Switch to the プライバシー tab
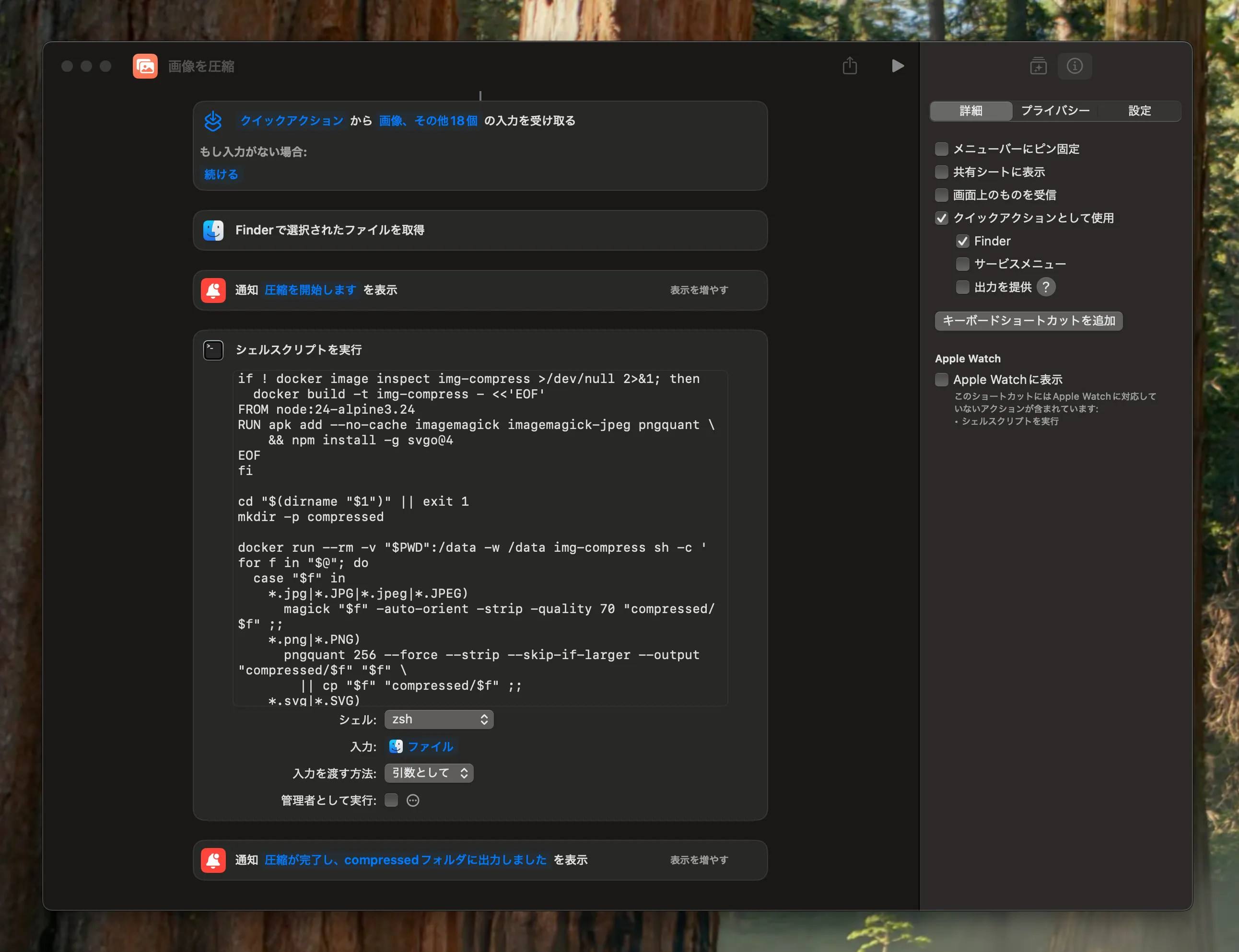 [x=1055, y=111]
